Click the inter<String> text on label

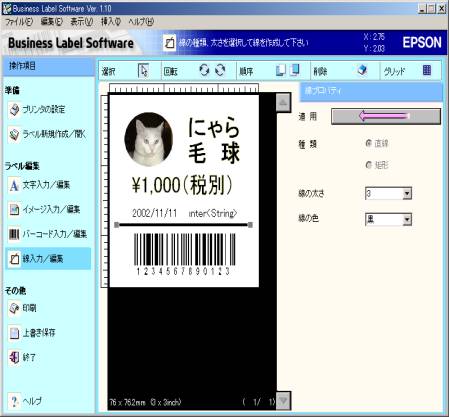click(x=213, y=213)
